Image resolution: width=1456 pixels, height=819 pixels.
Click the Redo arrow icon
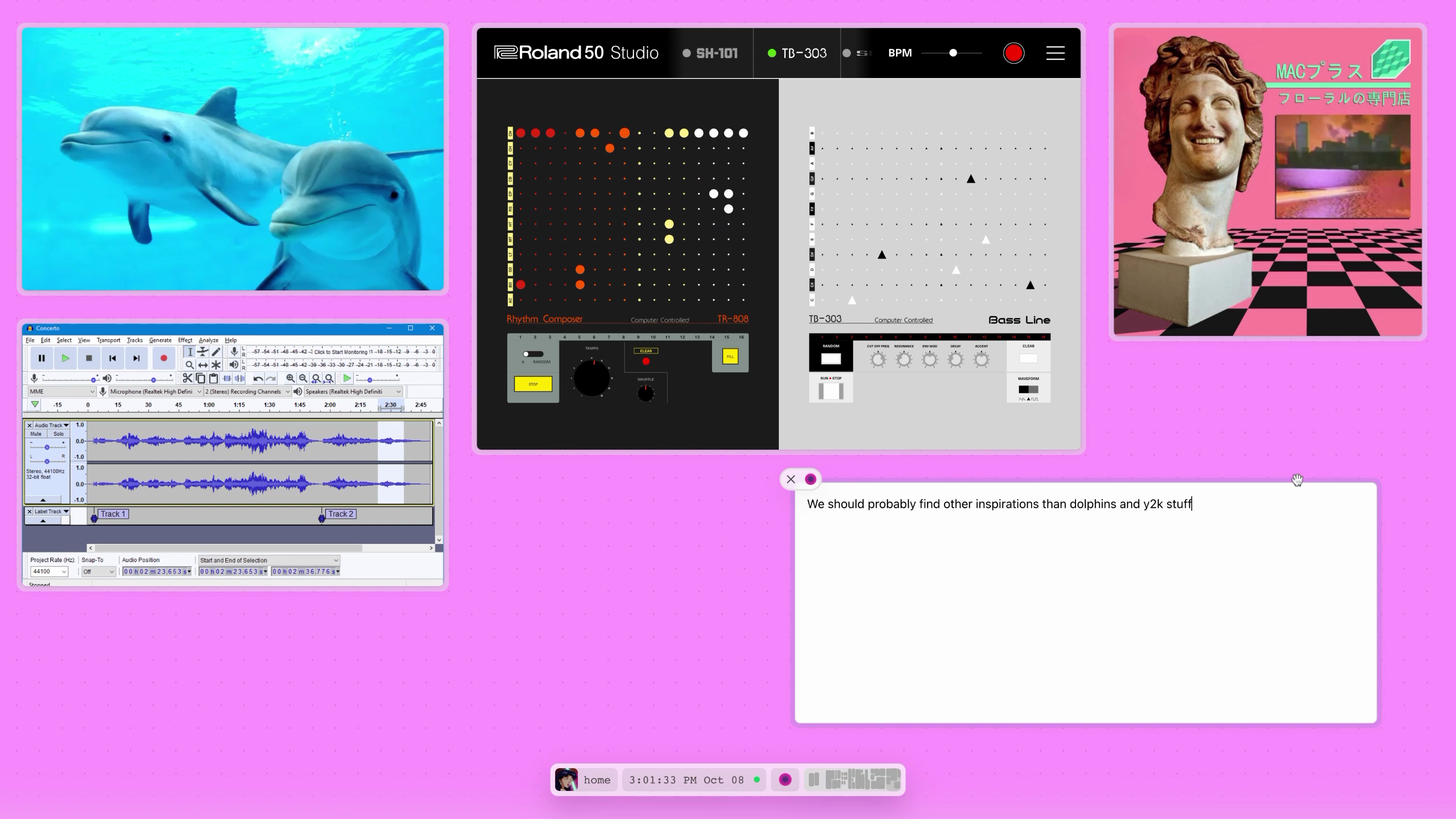tap(271, 379)
